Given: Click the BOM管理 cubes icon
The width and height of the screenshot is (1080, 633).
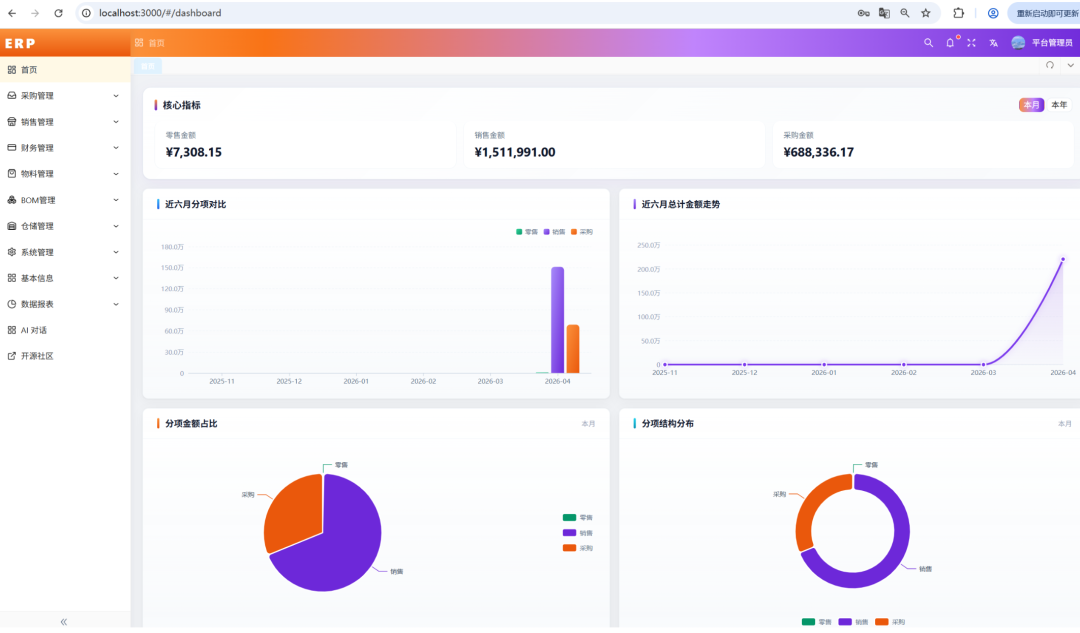Looking at the screenshot, I should (12, 200).
